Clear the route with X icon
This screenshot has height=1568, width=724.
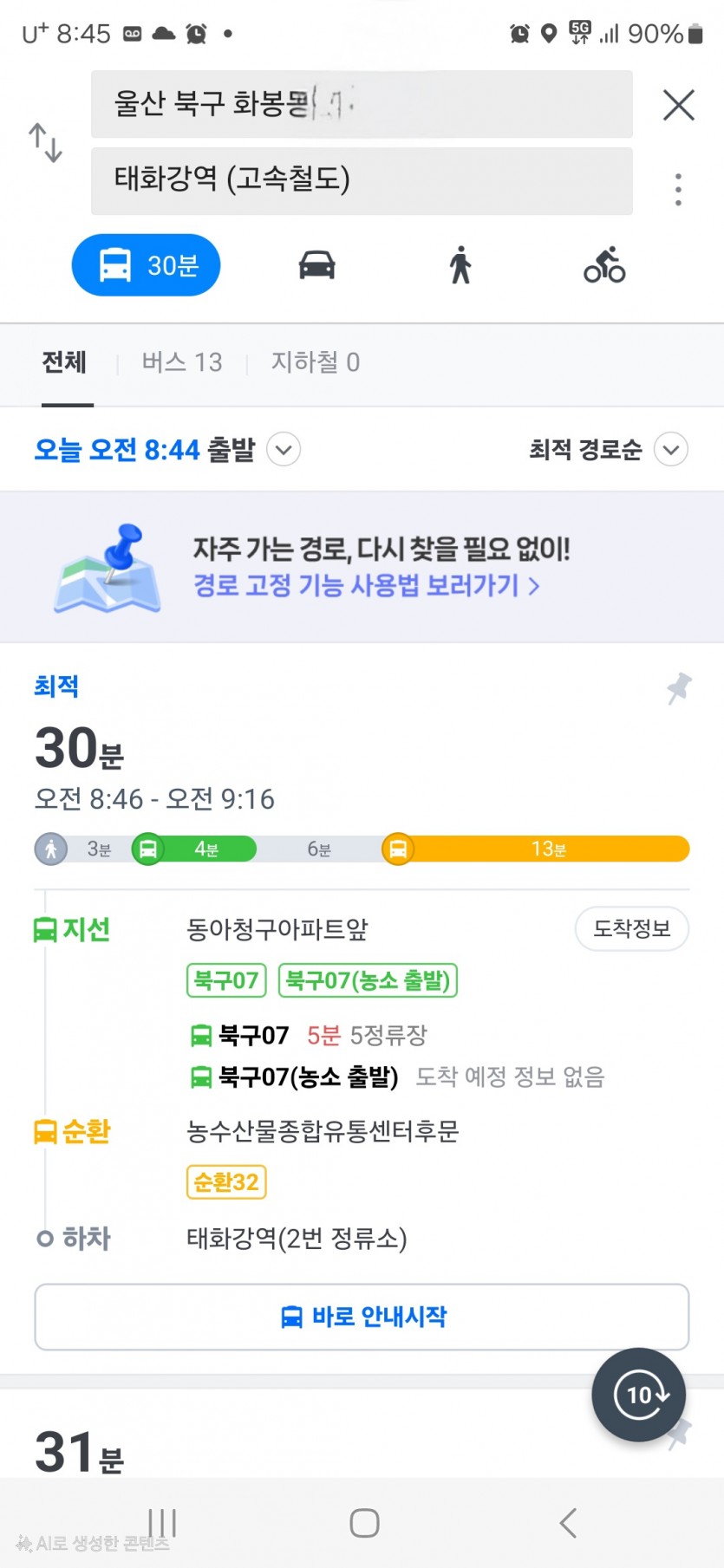pyautogui.click(x=678, y=105)
